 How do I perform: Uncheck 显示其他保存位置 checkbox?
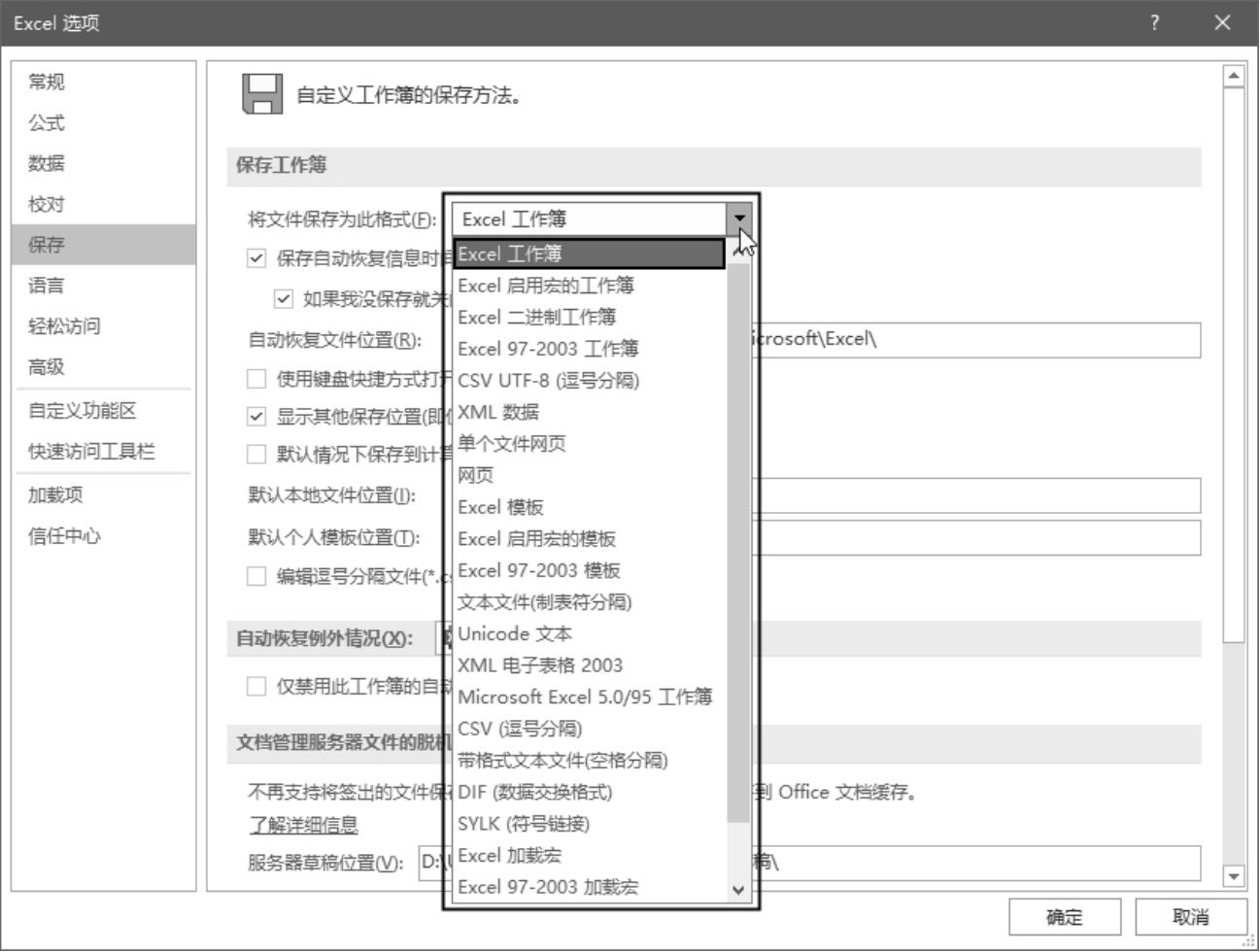click(256, 417)
